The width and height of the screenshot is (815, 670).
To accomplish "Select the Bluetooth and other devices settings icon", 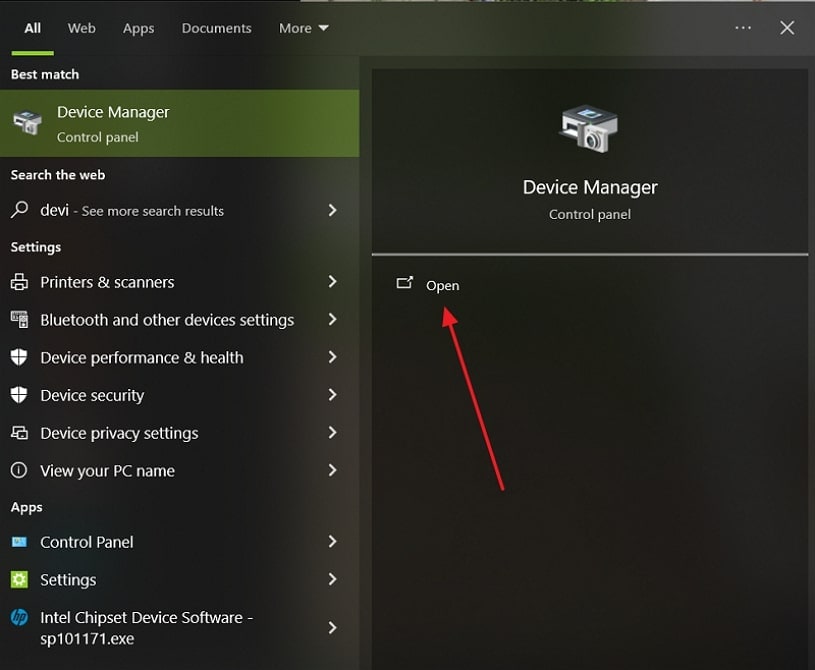I will (18, 320).
